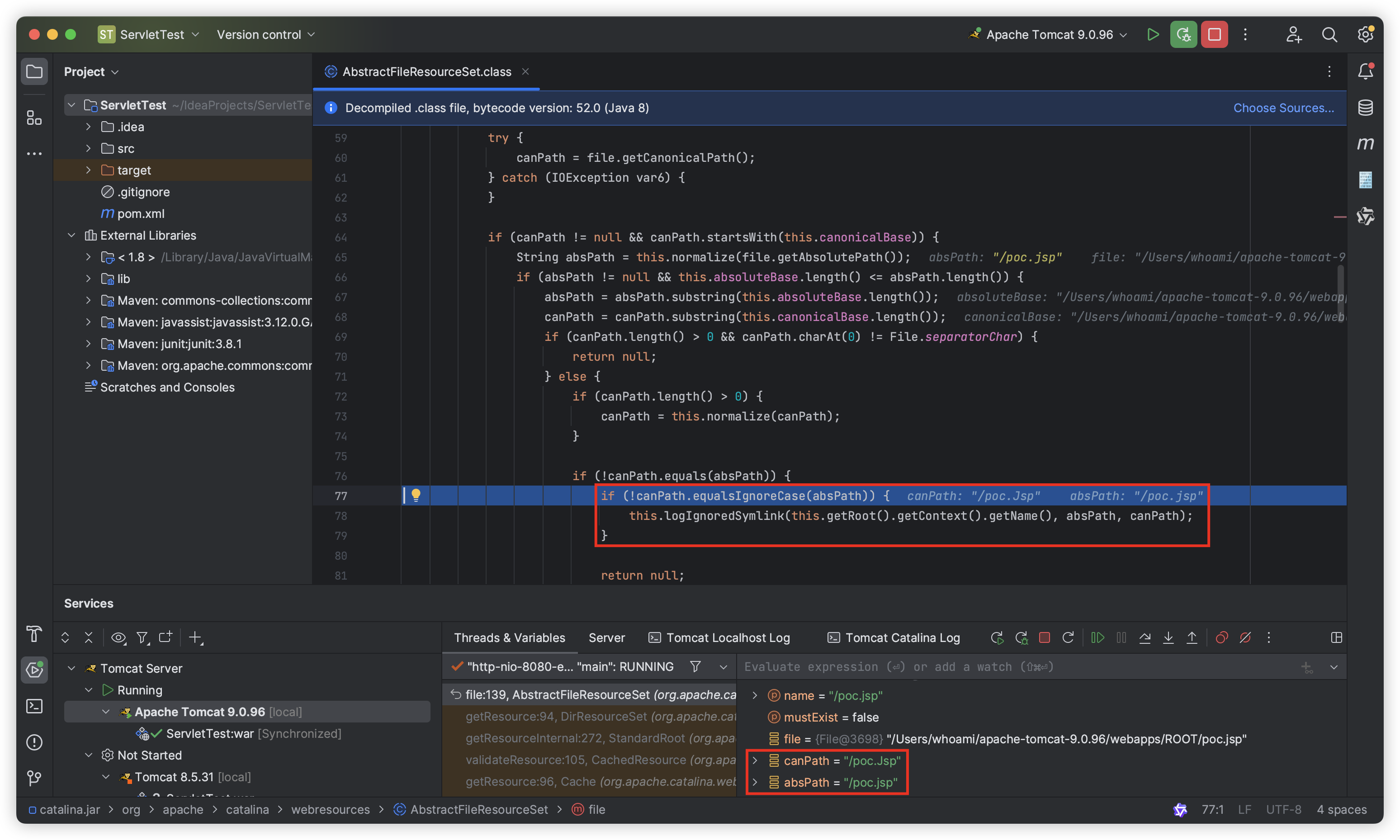Toggle Mute Breakpoints in debug toolbar
Image resolution: width=1400 pixels, height=840 pixels.
[1245, 638]
